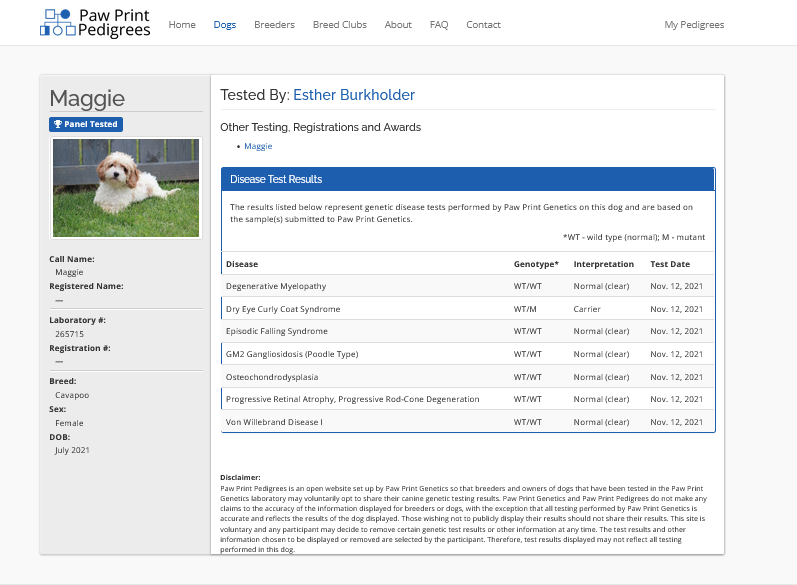This screenshot has width=797, height=585.
Task: Follow the Maggie link under Other Testing
Action: click(258, 146)
